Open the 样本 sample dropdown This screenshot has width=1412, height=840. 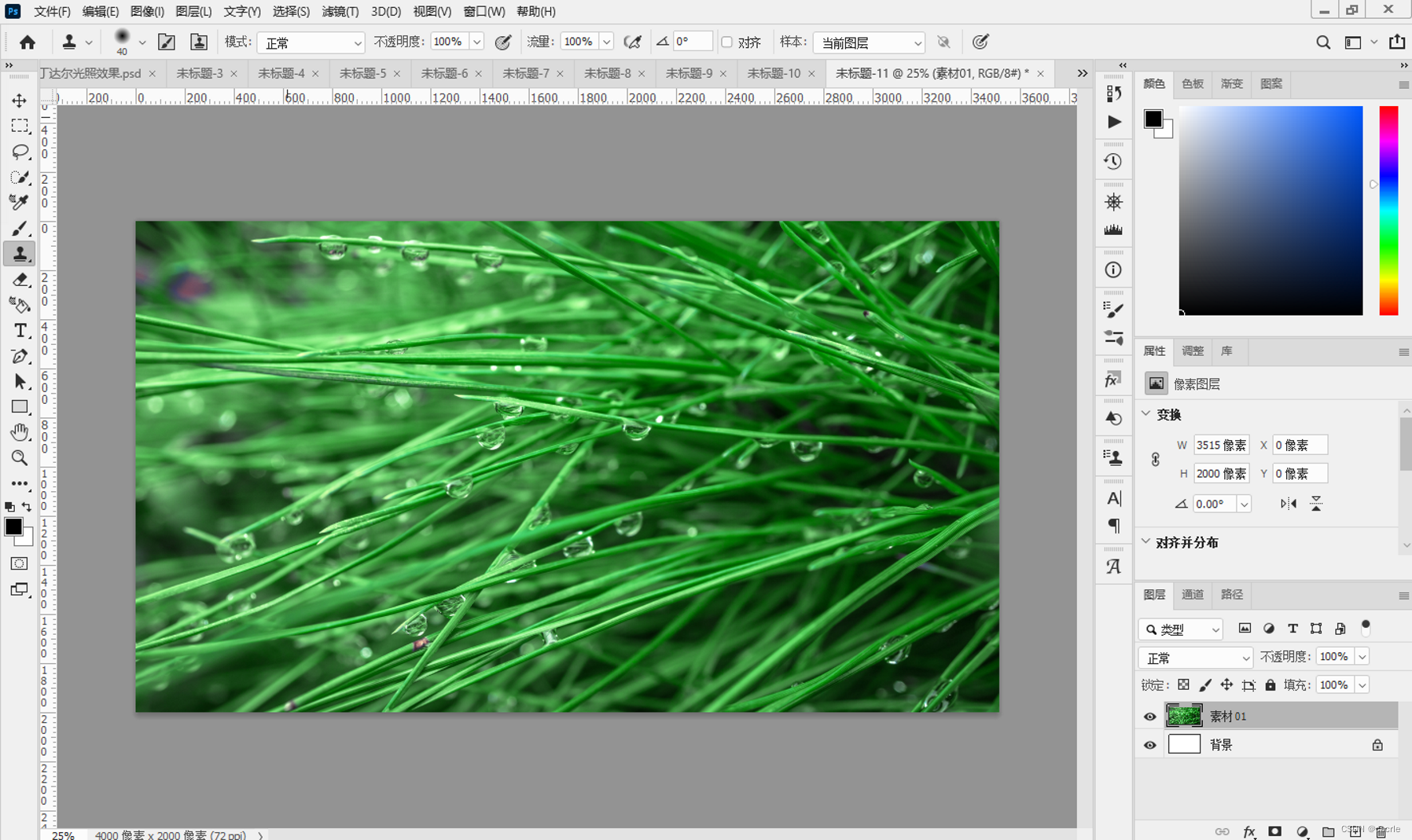tap(869, 42)
